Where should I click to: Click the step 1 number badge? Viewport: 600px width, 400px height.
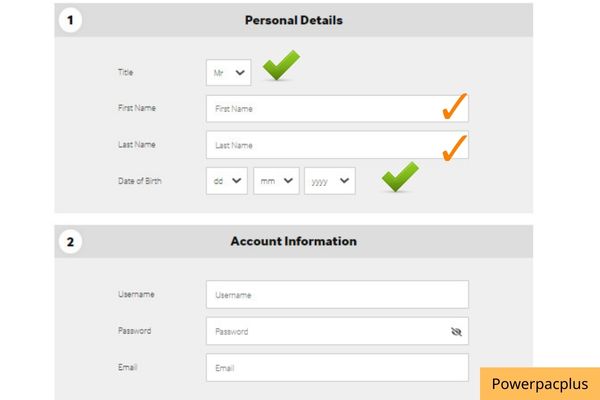pyautogui.click(x=70, y=20)
